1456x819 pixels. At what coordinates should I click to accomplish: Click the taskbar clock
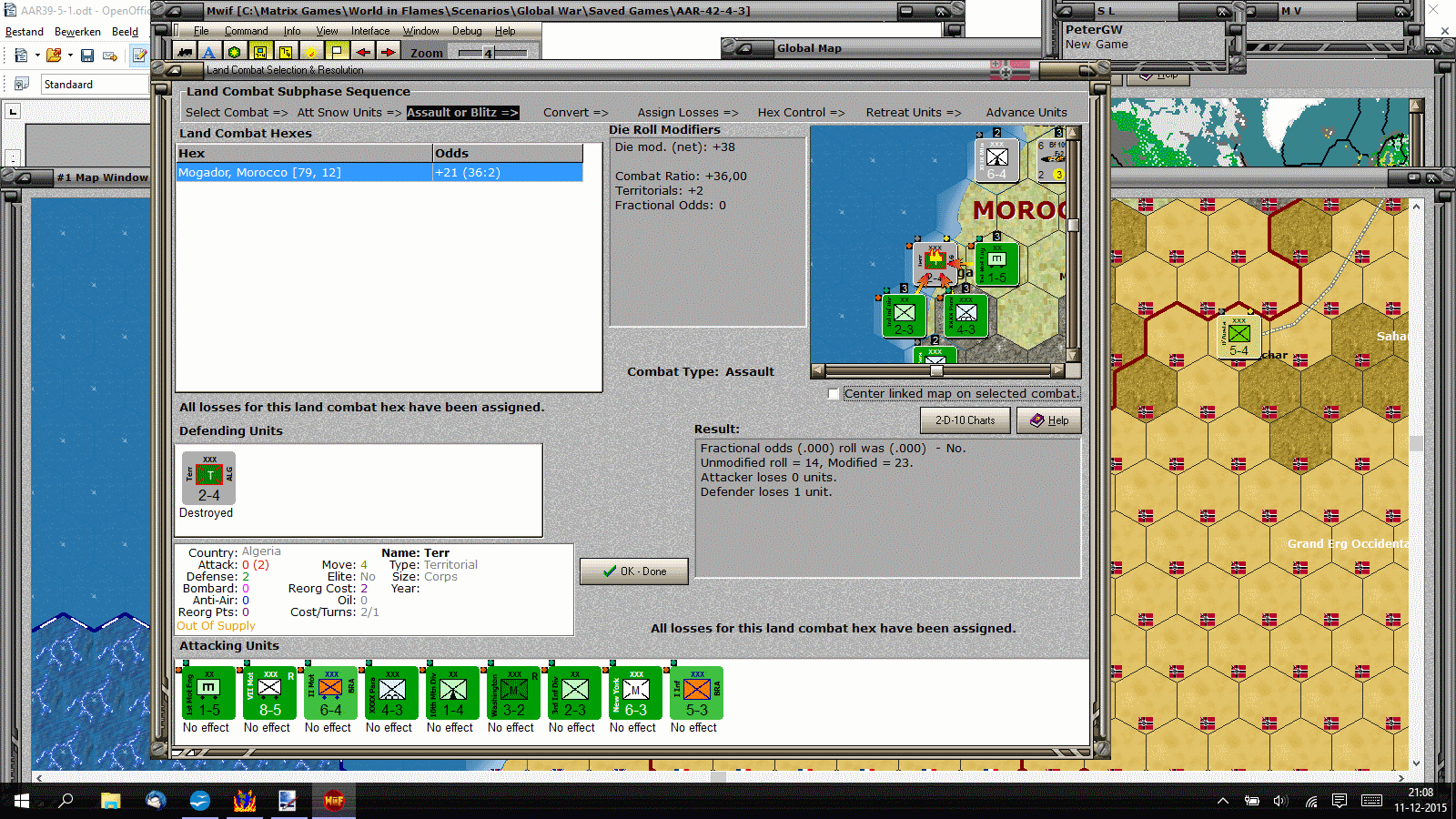(1421, 800)
